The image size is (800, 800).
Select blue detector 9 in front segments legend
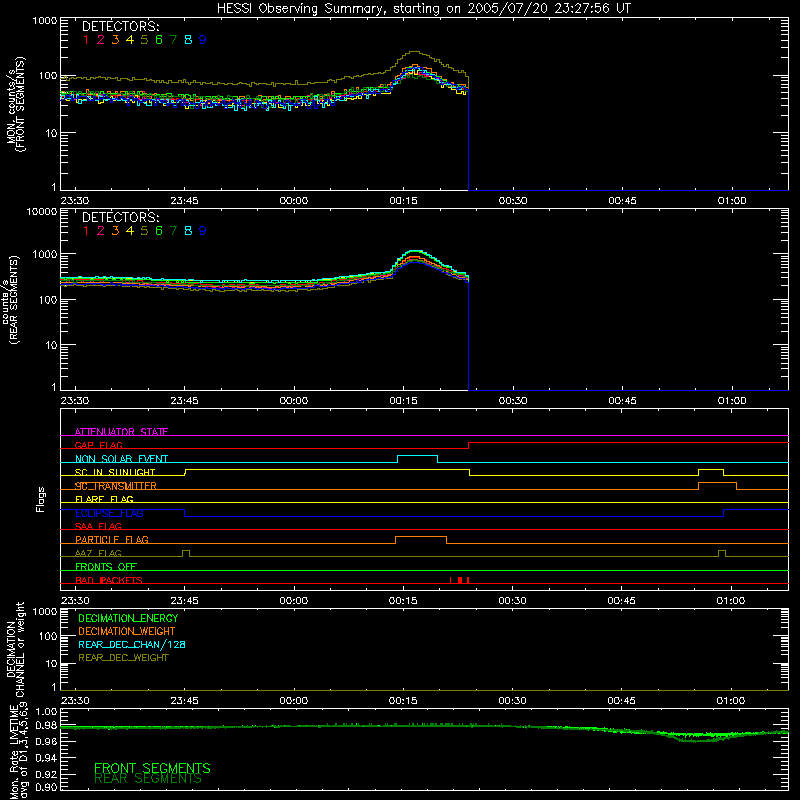[x=203, y=40]
